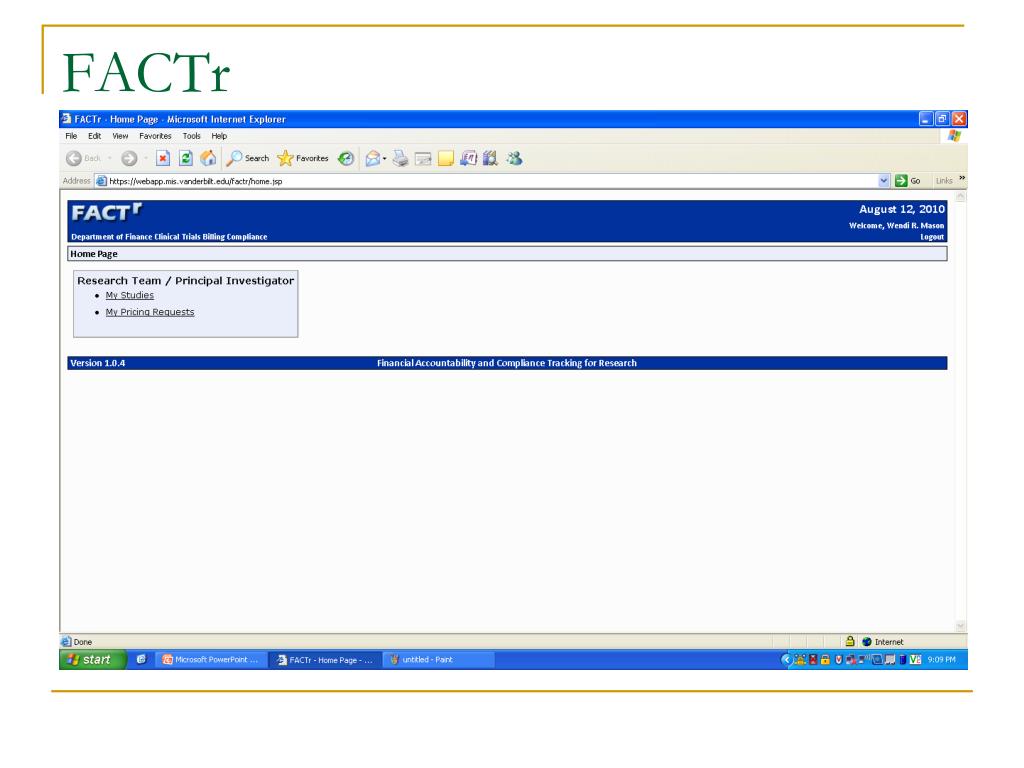Click the August 12, 2010 date text

pyautogui.click(x=902, y=209)
